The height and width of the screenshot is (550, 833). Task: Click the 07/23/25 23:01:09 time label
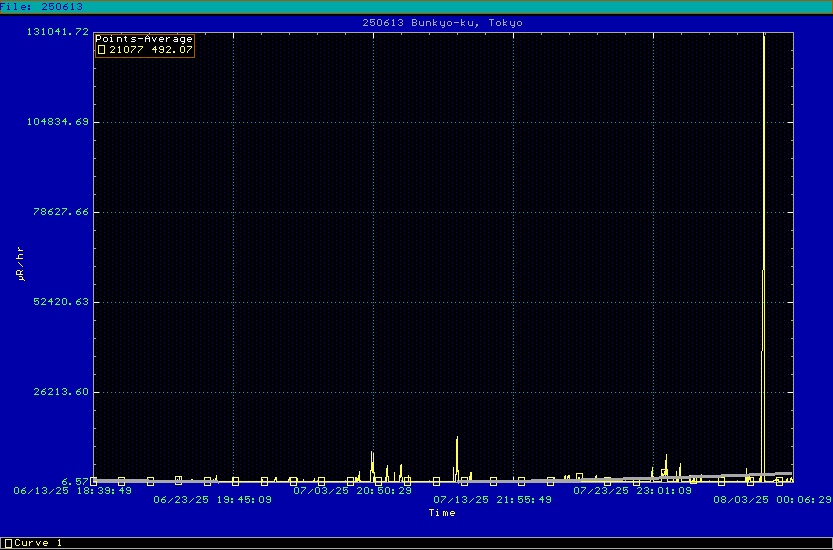[632, 491]
